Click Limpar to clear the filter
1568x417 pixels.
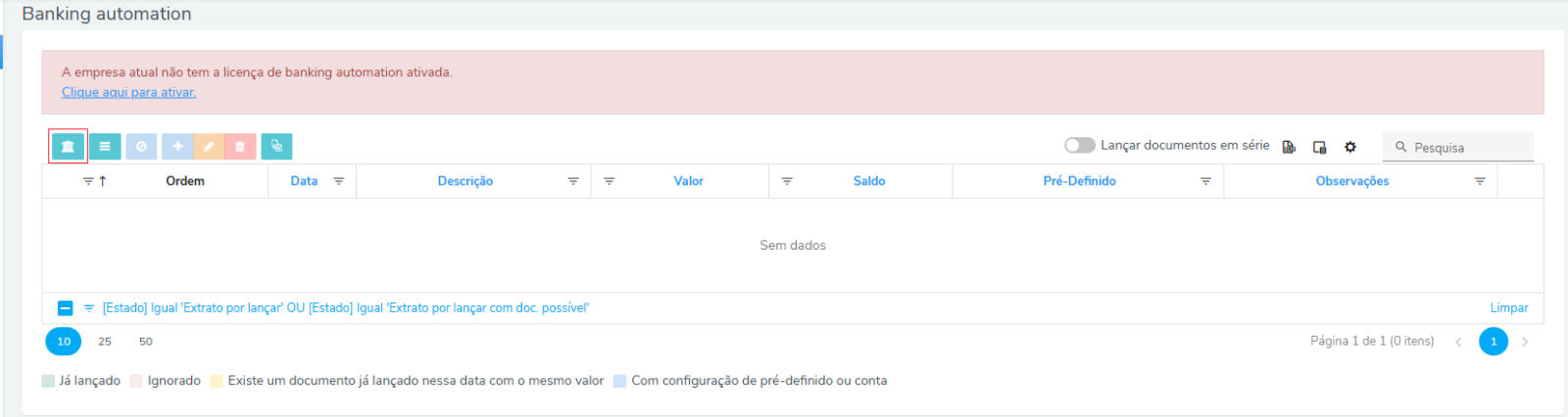pos(1508,308)
